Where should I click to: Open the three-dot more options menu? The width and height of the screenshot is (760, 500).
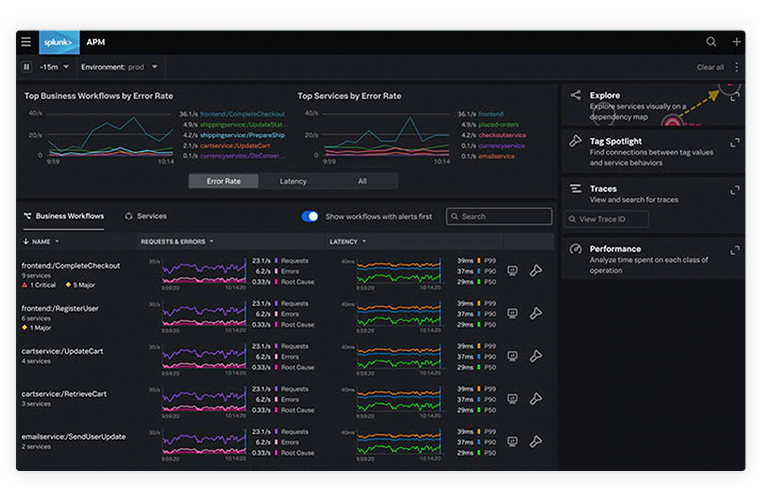(x=737, y=67)
